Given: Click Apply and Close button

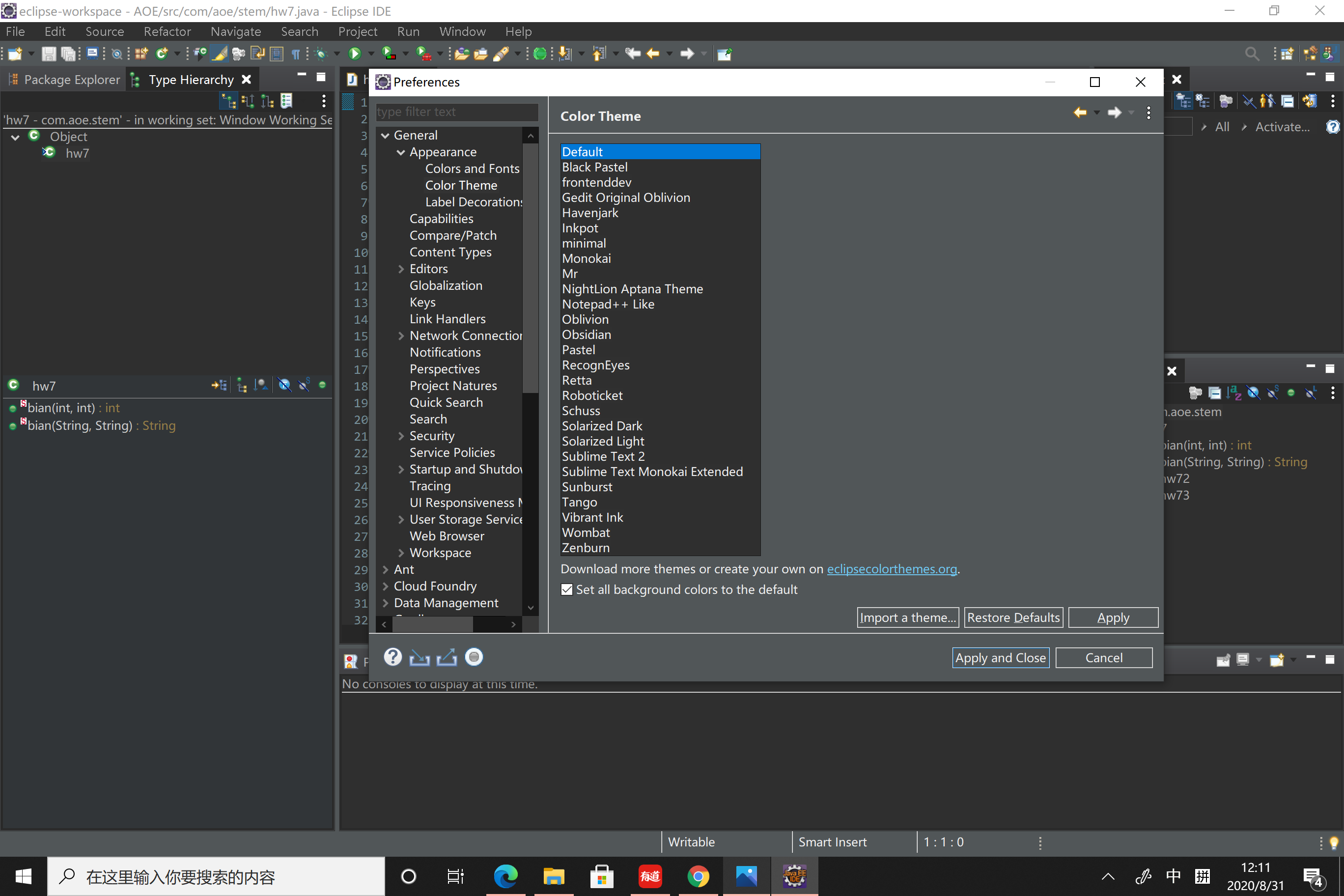Looking at the screenshot, I should click(1001, 657).
